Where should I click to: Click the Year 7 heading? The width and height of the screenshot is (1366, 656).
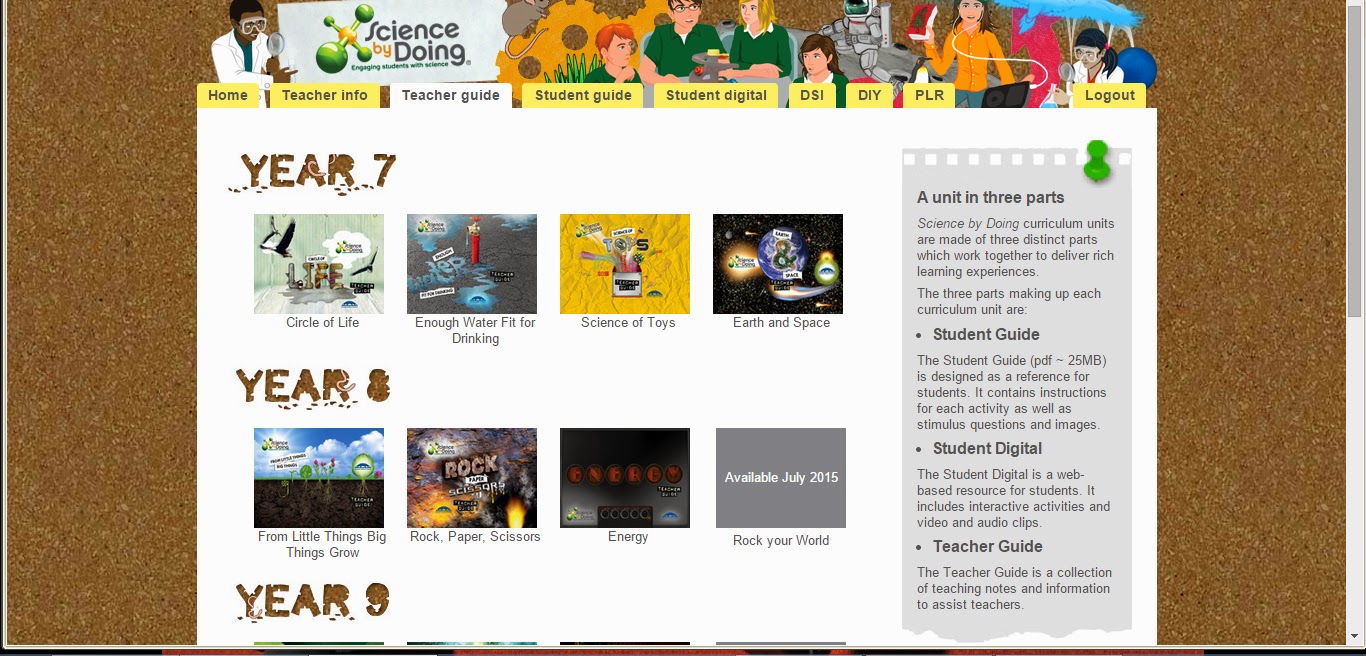[x=313, y=172]
